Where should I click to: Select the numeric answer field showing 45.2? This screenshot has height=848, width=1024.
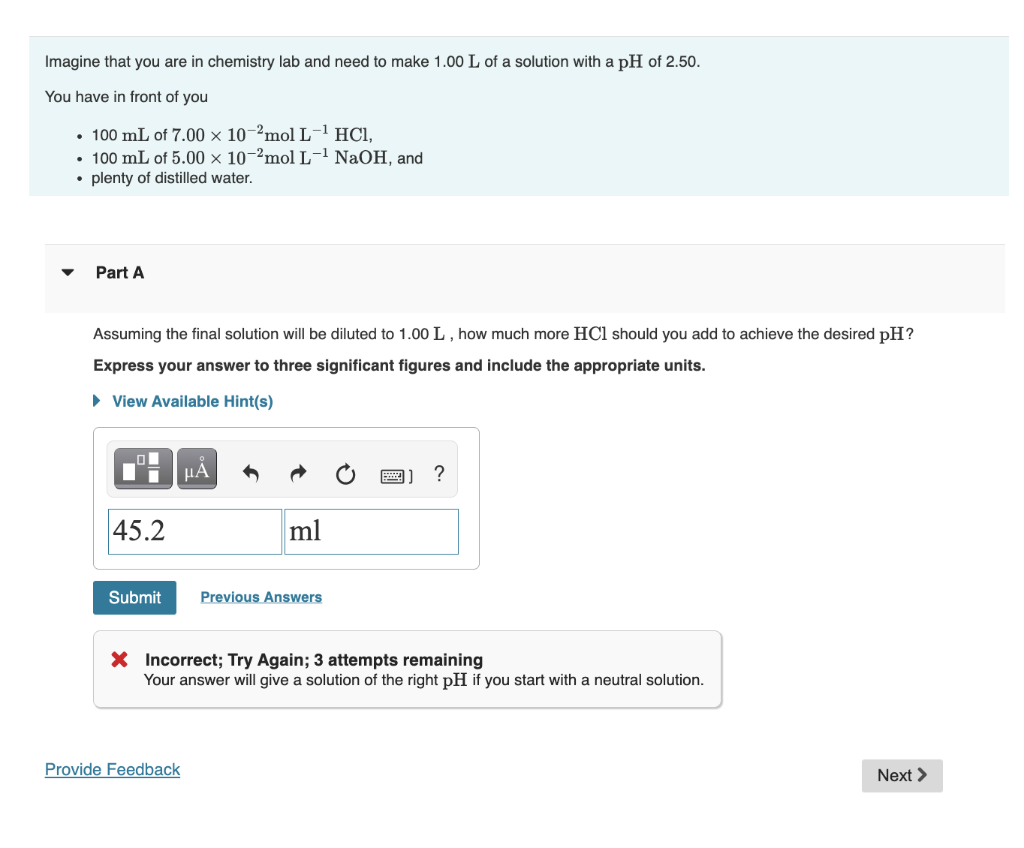(x=194, y=531)
